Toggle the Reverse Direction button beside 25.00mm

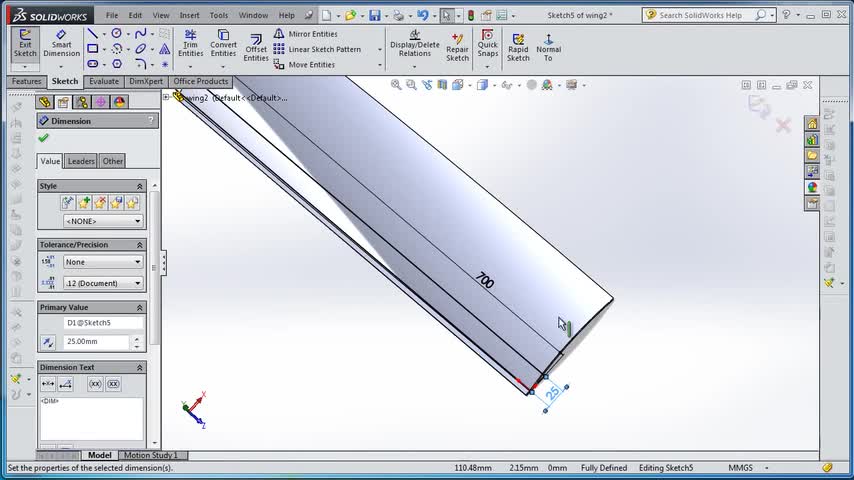pyautogui.click(x=48, y=342)
